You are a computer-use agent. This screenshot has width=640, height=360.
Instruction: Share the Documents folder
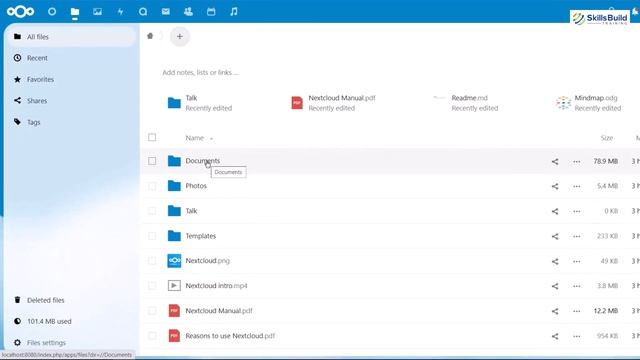(x=555, y=162)
